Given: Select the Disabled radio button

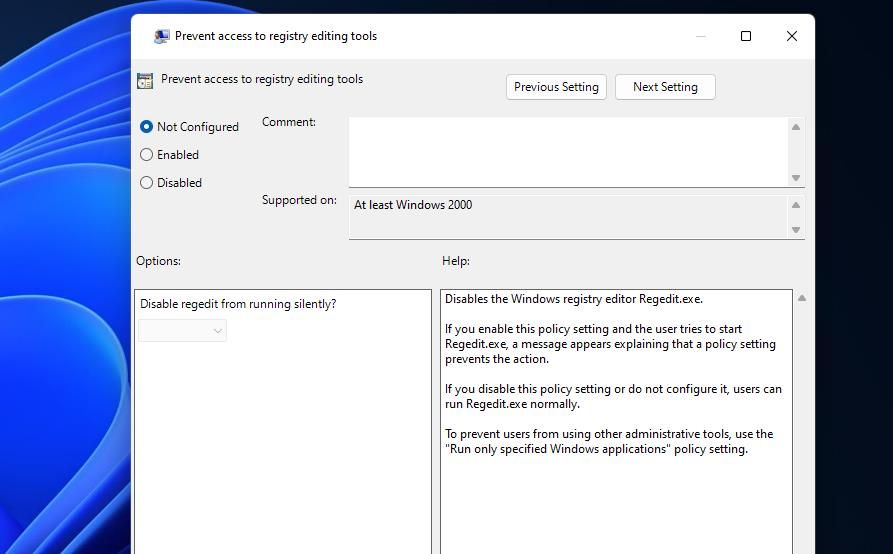Looking at the screenshot, I should 146,183.
